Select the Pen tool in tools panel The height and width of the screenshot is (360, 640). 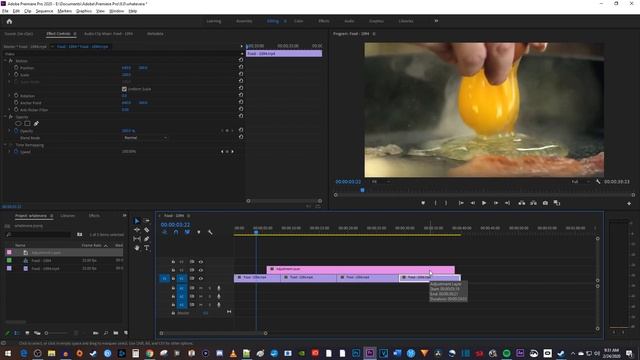click(x=147, y=239)
